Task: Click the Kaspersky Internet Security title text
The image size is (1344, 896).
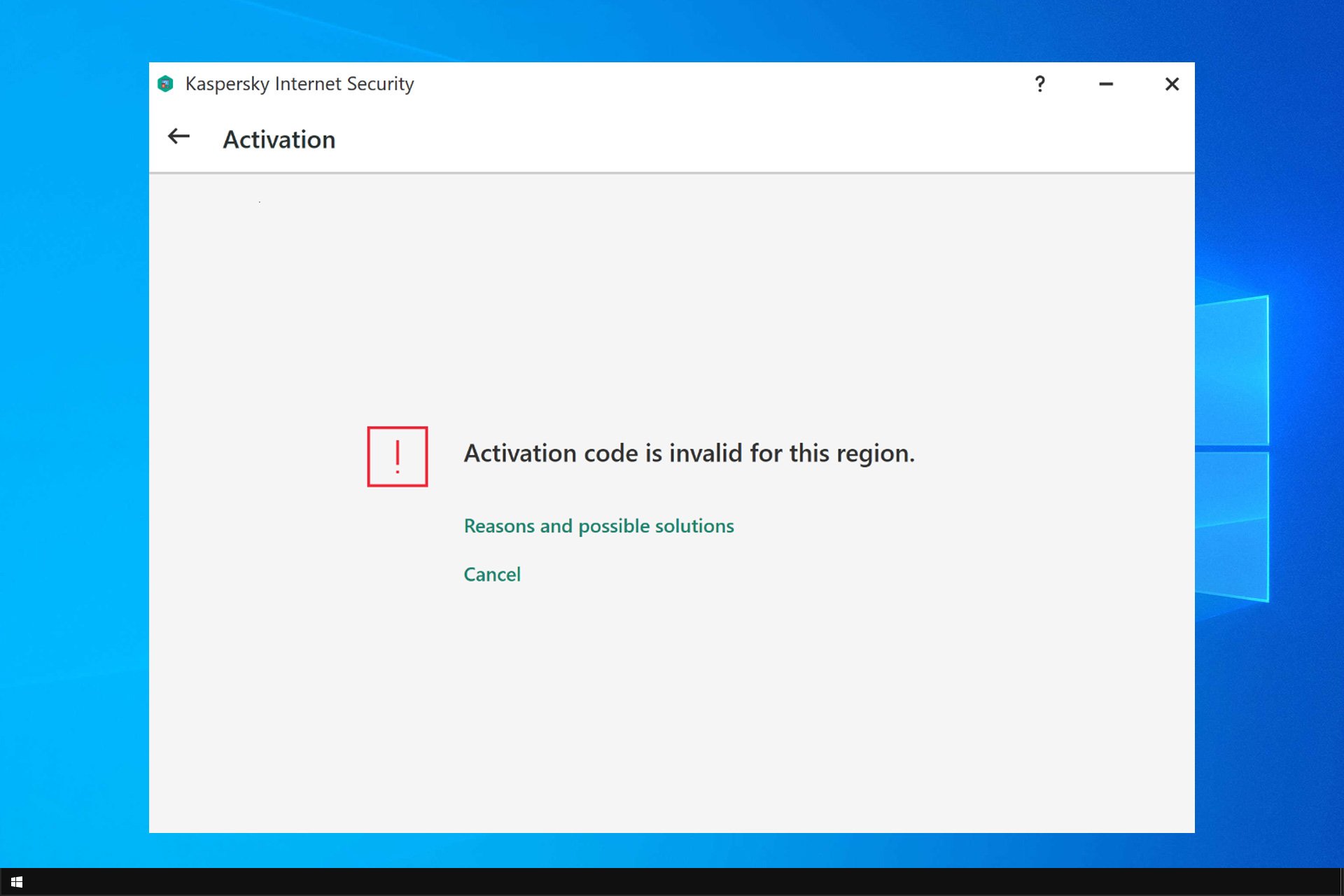Action: [x=300, y=84]
